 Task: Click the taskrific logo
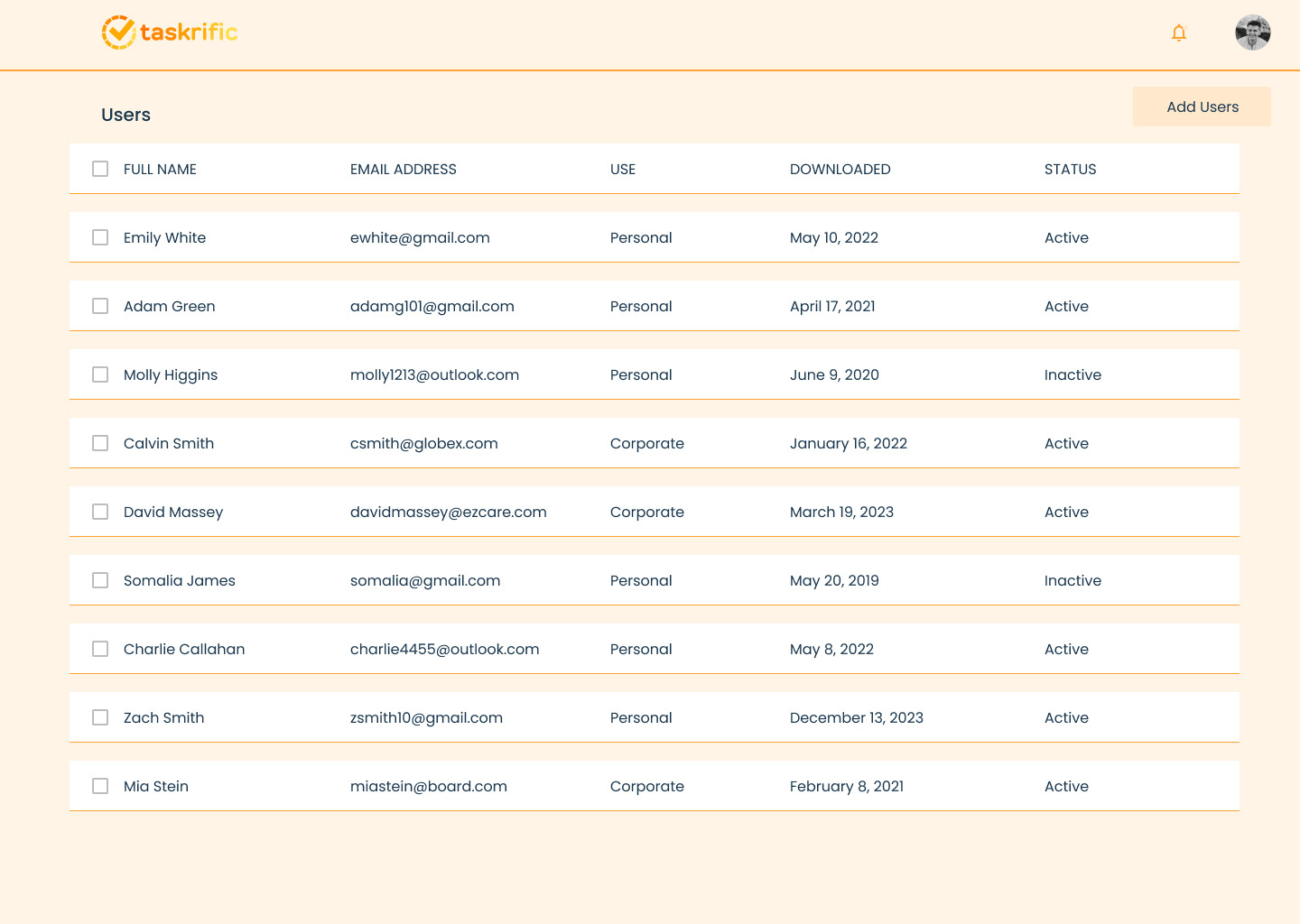click(170, 32)
